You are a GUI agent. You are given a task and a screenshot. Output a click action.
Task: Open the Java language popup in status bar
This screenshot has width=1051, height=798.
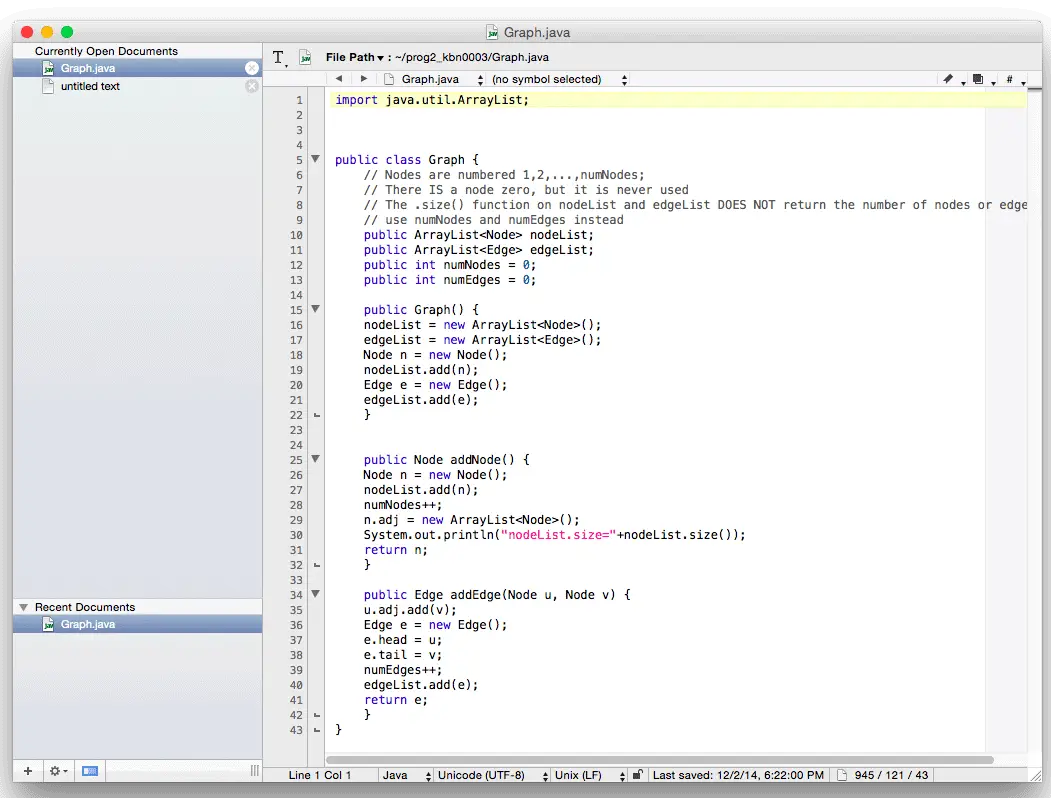pyautogui.click(x=406, y=775)
